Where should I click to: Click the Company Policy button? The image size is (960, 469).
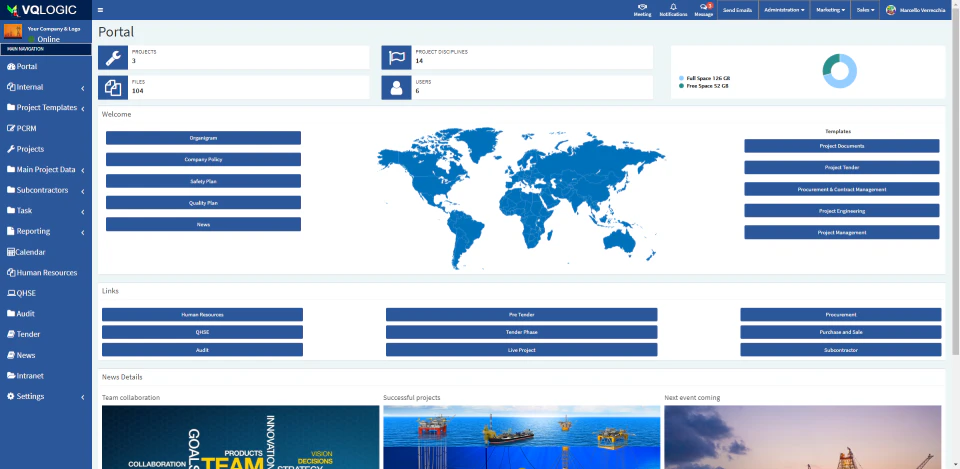(203, 159)
